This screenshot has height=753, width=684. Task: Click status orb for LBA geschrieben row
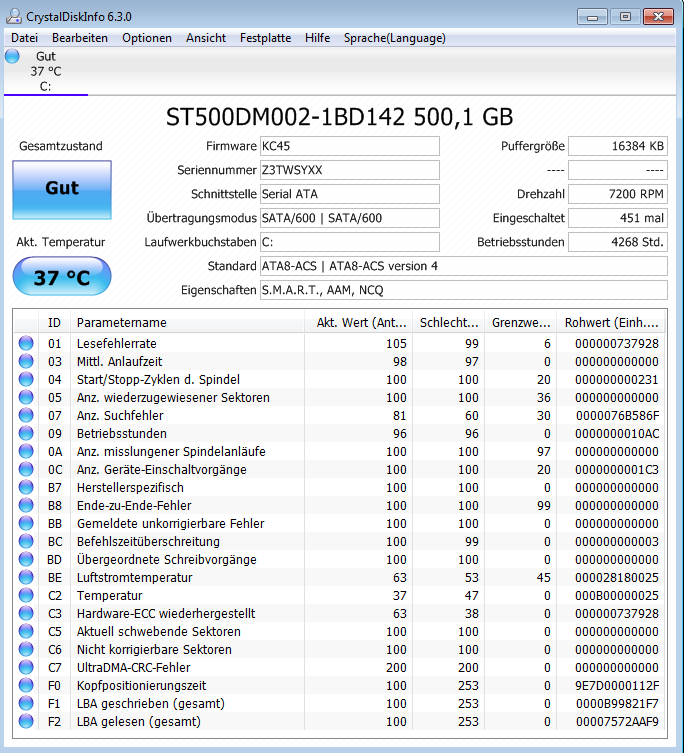tap(26, 703)
